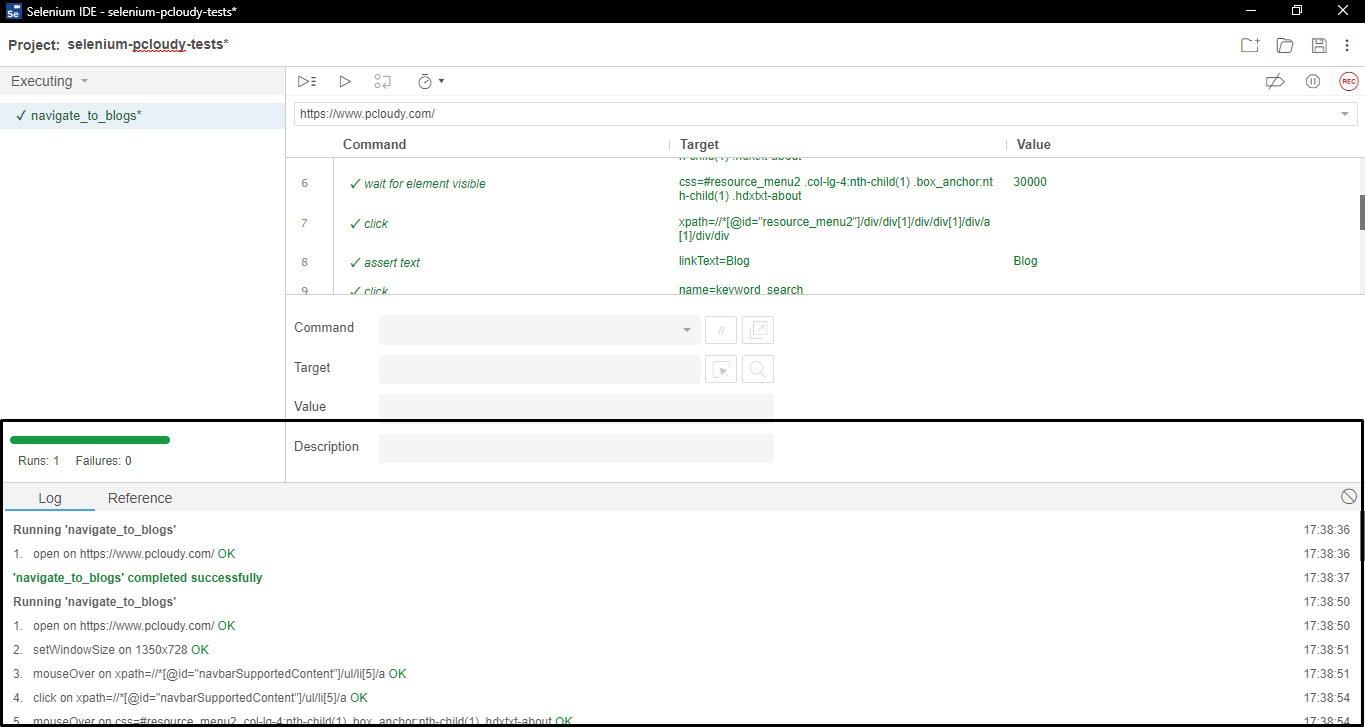Click project name selenium-pcloudy-tests

(148, 45)
